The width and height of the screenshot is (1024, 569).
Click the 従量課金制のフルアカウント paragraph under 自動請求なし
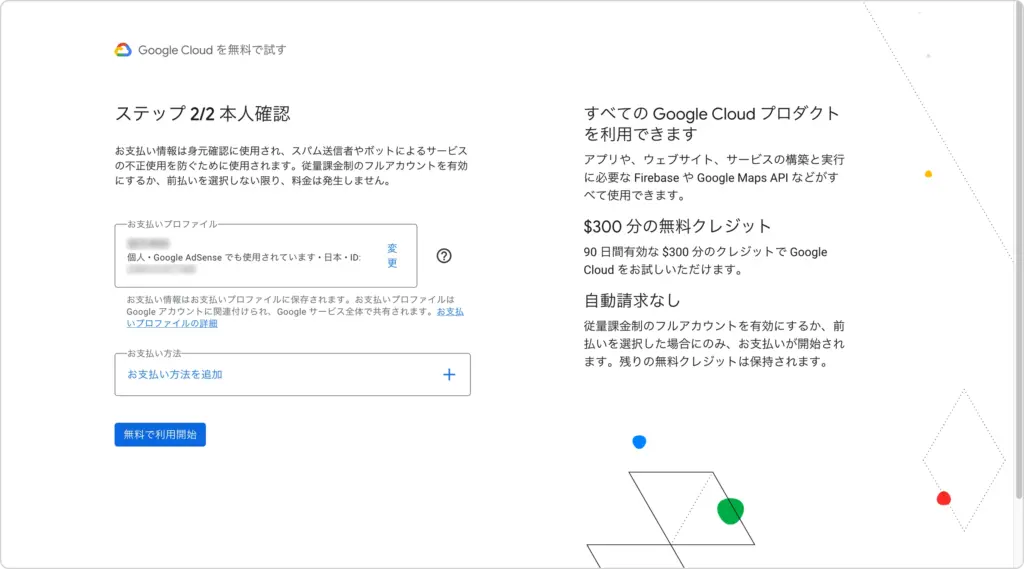point(714,344)
